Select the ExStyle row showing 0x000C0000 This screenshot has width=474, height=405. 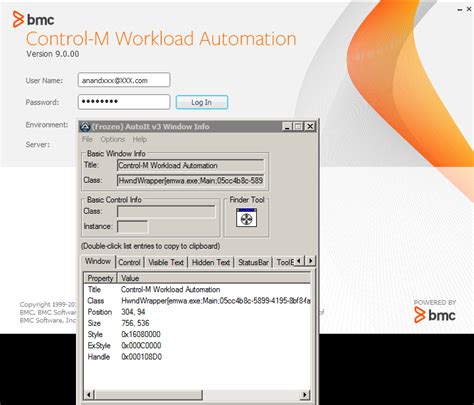[x=197, y=345]
